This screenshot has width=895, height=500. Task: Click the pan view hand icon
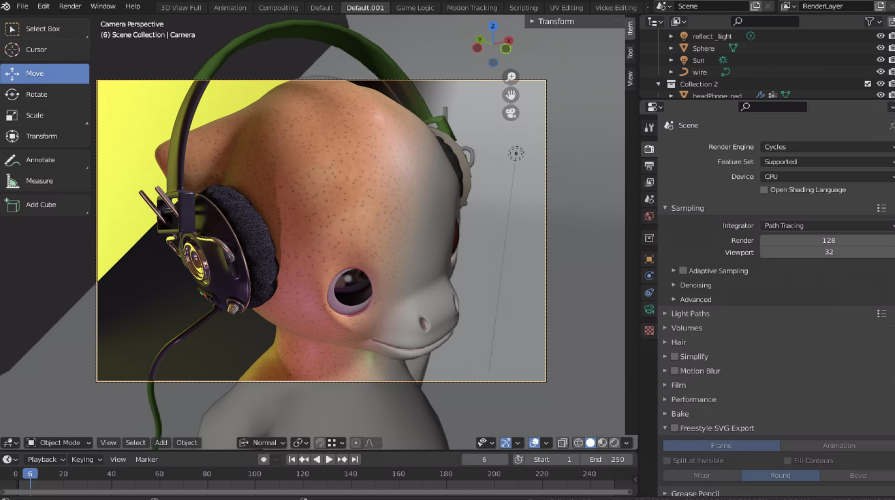pyautogui.click(x=511, y=95)
